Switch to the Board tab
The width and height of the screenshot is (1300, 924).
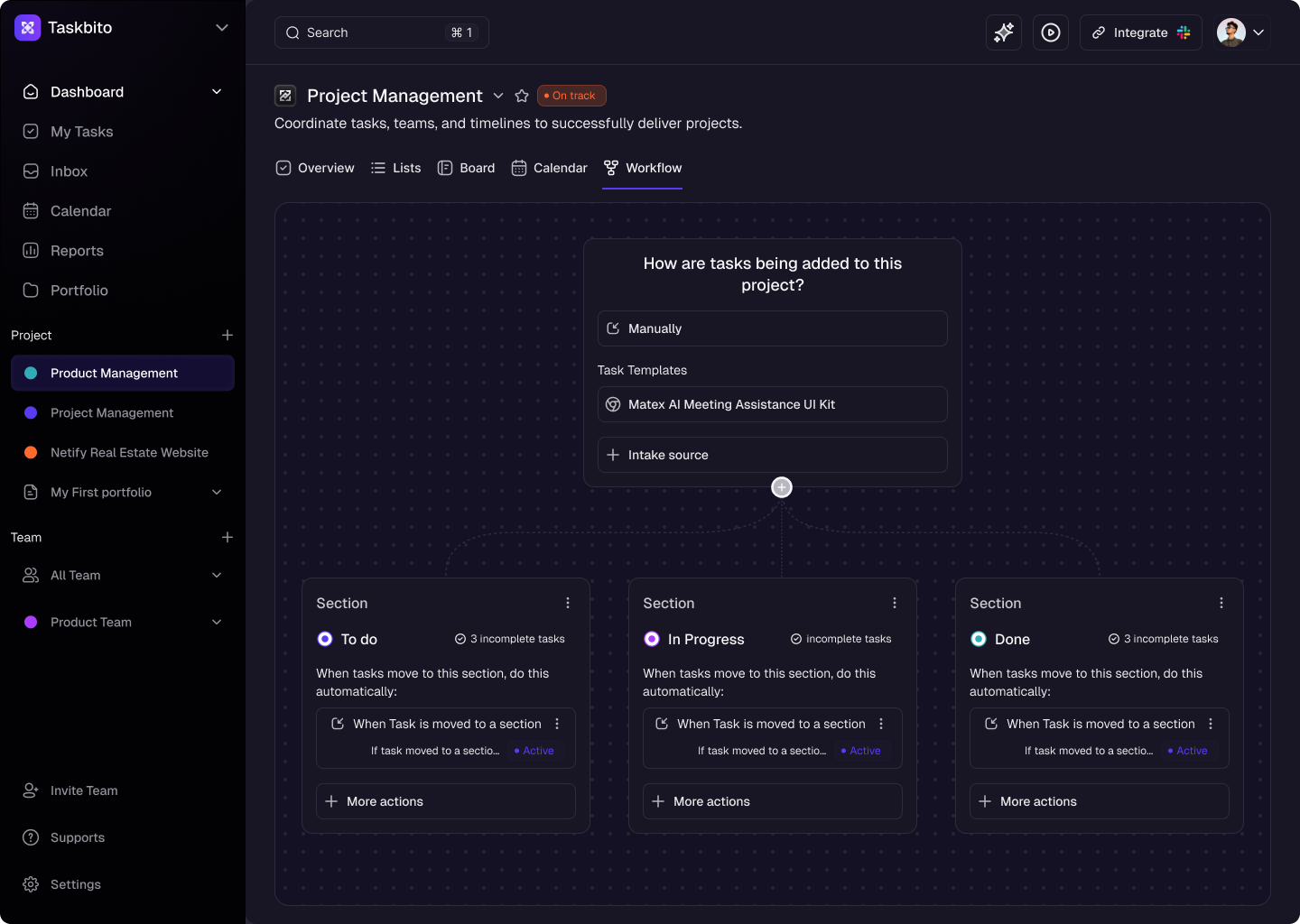click(467, 168)
